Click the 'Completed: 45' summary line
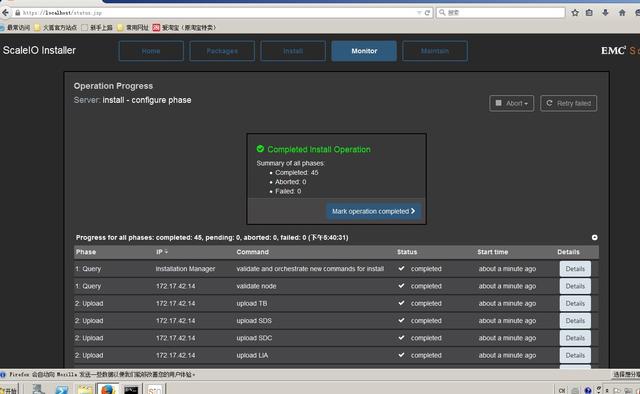The height and width of the screenshot is (394, 640). 297,173
